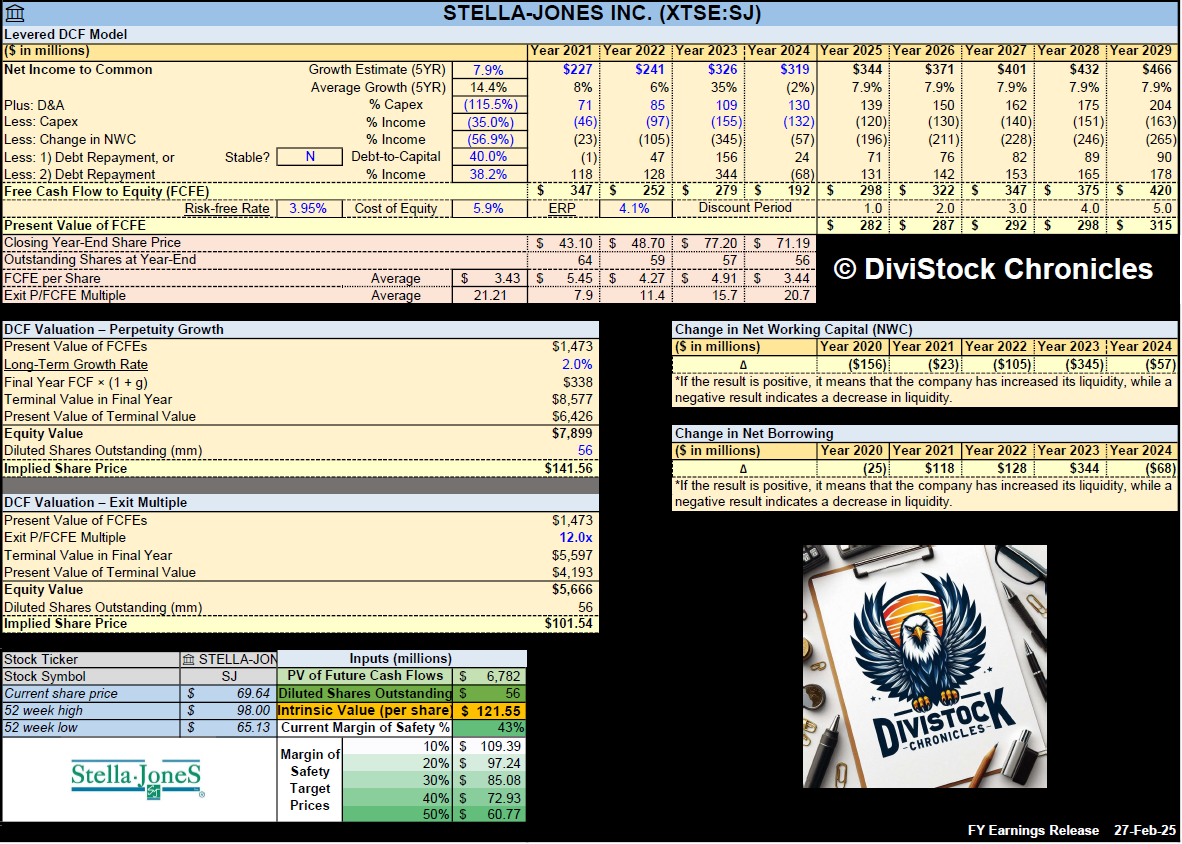Image resolution: width=1182 pixels, height=844 pixels.
Task: Click the underlined Long-Term Growth Rate label
Action: [x=75, y=365]
